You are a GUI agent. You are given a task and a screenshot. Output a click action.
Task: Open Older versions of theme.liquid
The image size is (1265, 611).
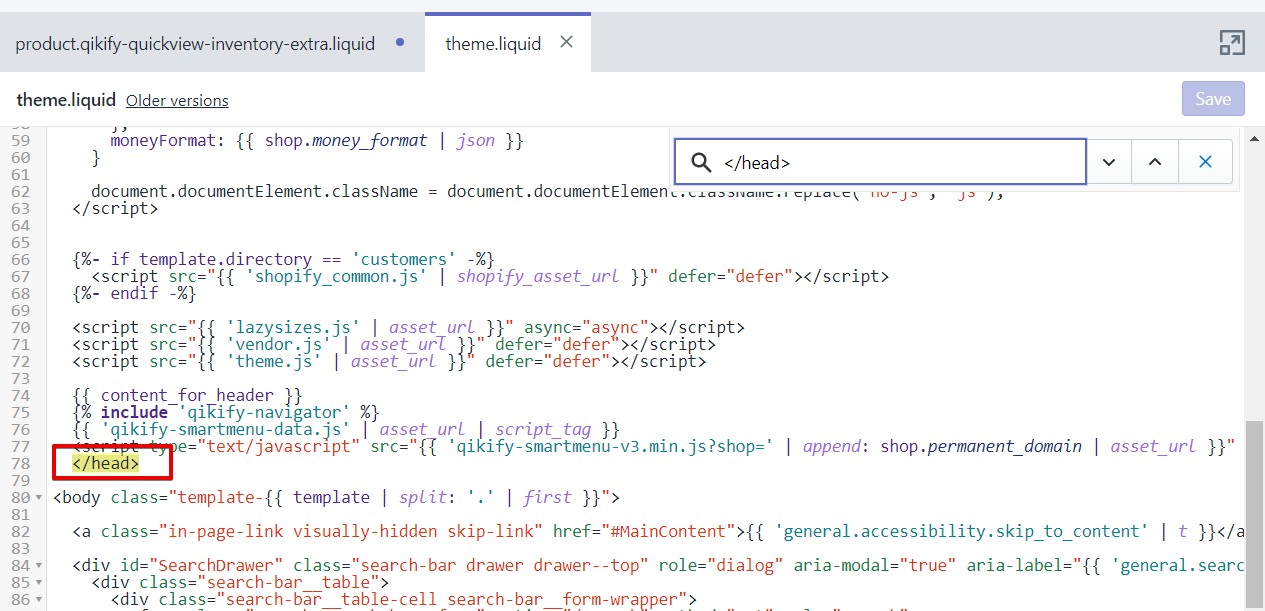pyautogui.click(x=177, y=101)
